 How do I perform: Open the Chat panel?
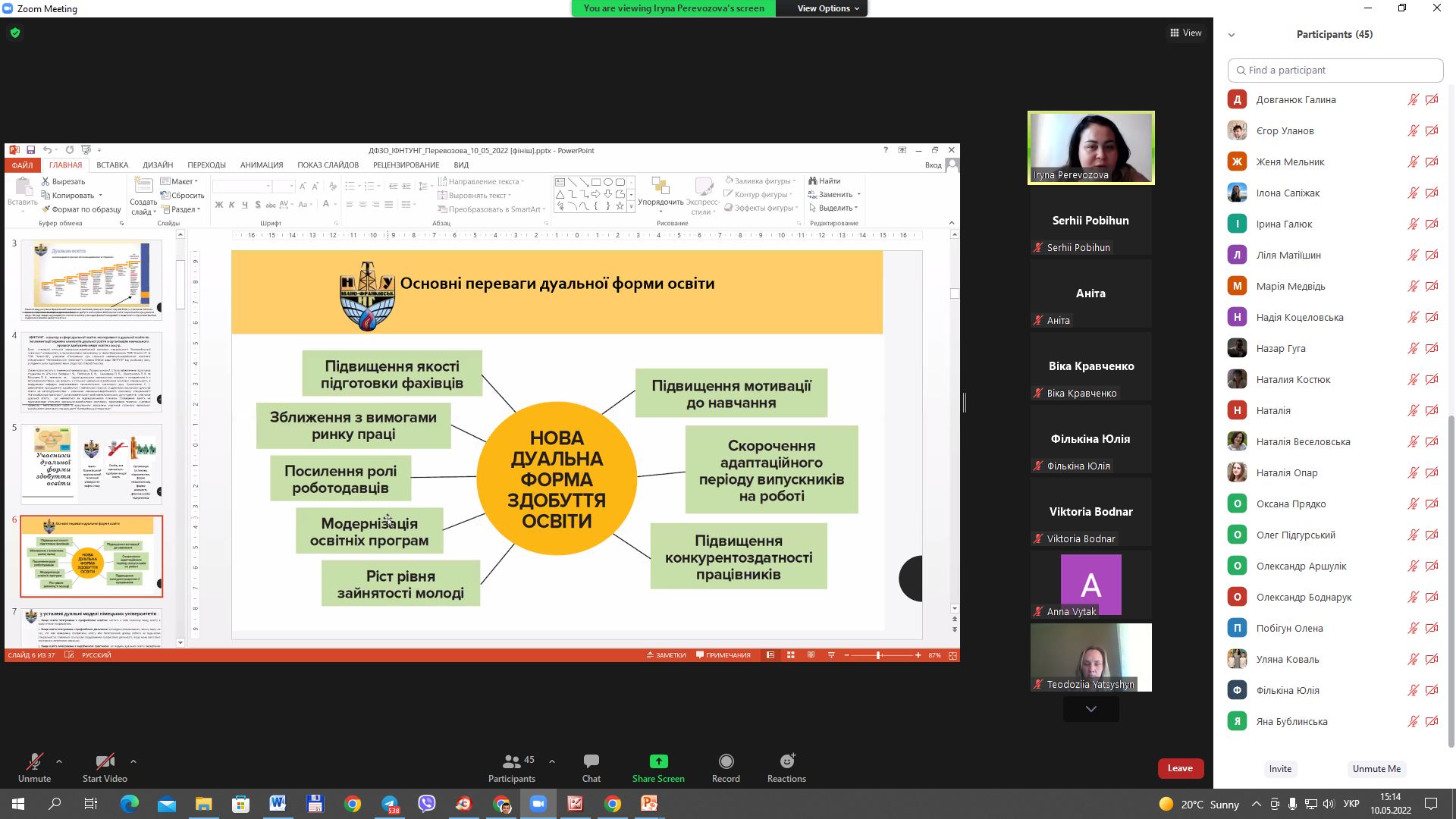pos(591,761)
